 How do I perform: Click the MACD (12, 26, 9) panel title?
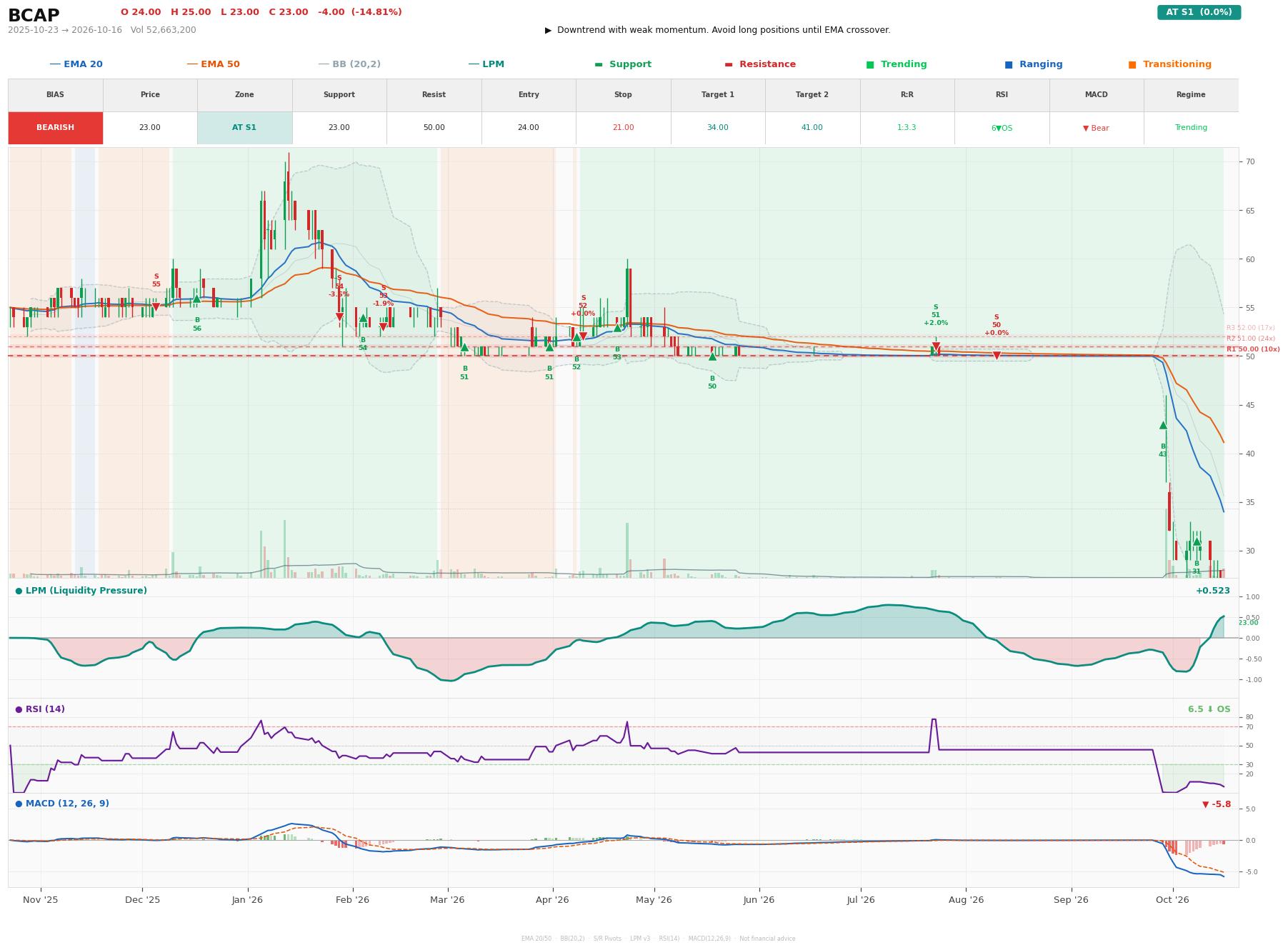click(62, 804)
